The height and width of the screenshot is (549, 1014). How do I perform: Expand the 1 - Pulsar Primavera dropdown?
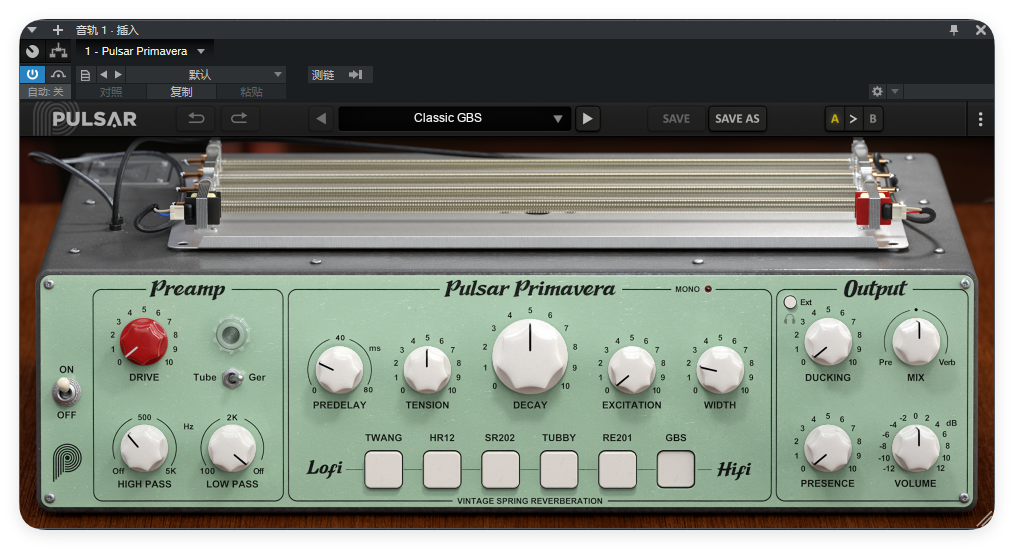pos(201,51)
